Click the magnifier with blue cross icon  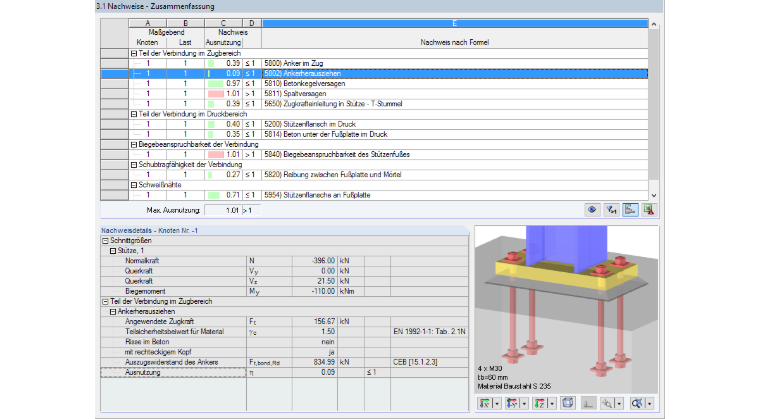pyautogui.click(x=637, y=403)
